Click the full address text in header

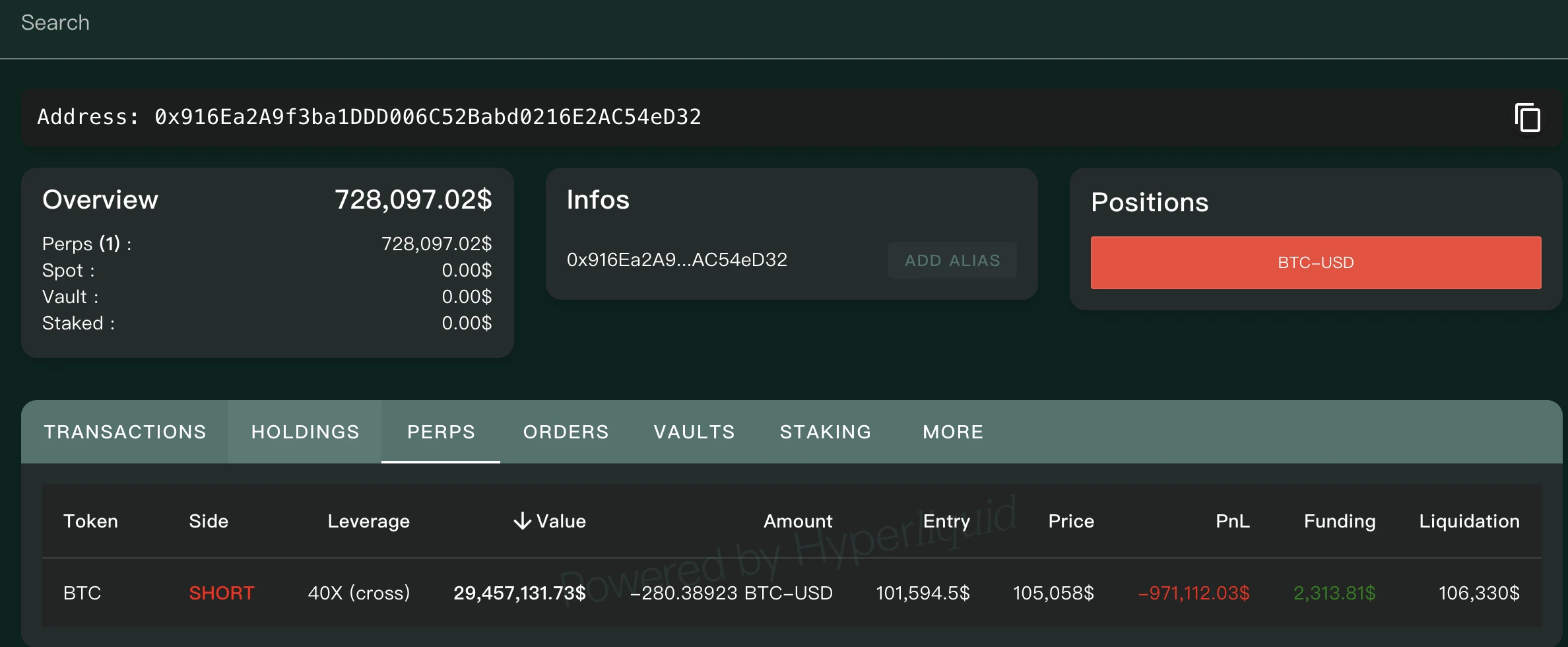pos(427,117)
